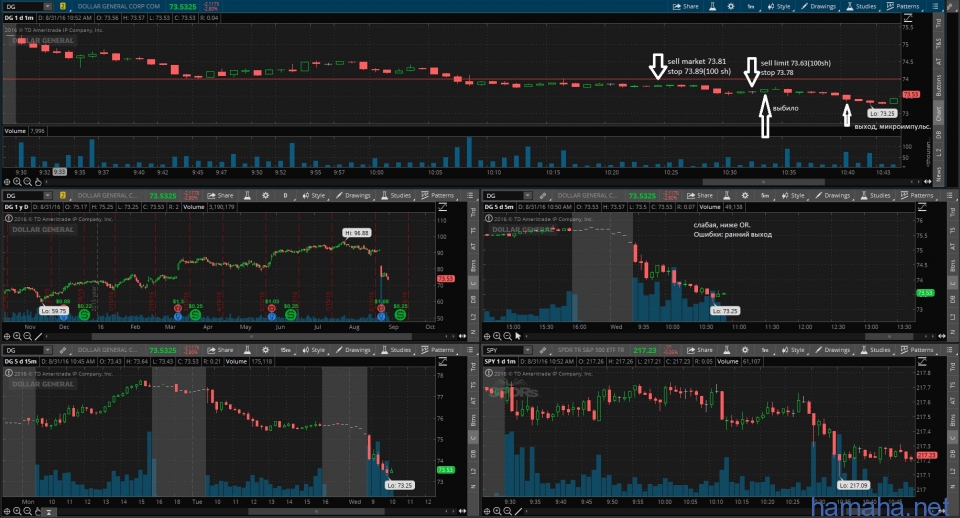960x518 pixels.
Task: Open chart settings gear in the top DG 1m chart
Action: 731,6
